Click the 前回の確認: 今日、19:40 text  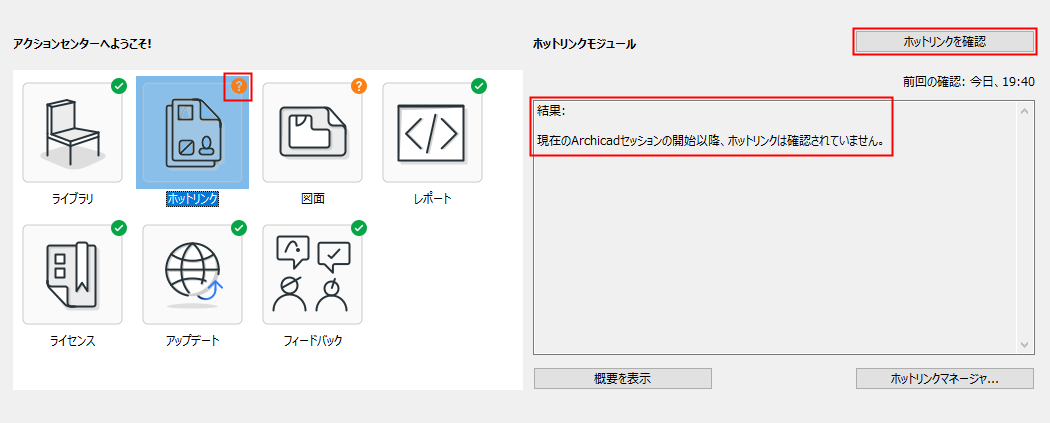[x=968, y=82]
